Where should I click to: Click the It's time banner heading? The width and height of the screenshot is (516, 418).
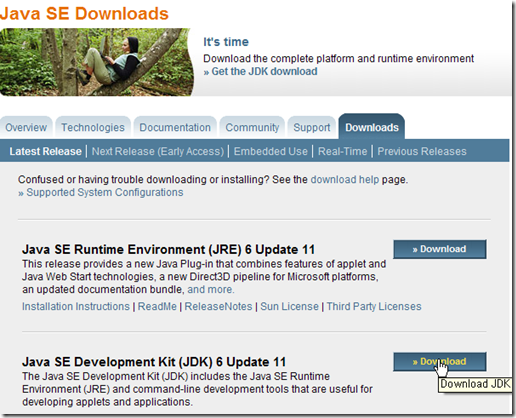coord(226,42)
